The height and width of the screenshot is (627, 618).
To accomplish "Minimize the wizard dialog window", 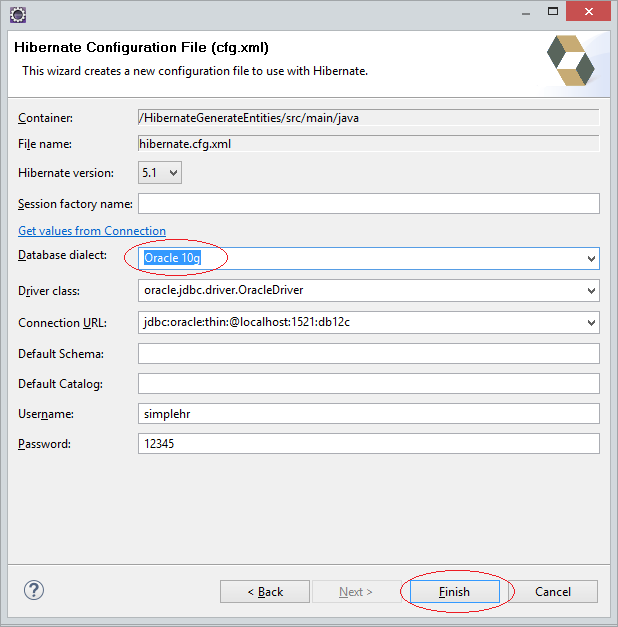I will [526, 12].
